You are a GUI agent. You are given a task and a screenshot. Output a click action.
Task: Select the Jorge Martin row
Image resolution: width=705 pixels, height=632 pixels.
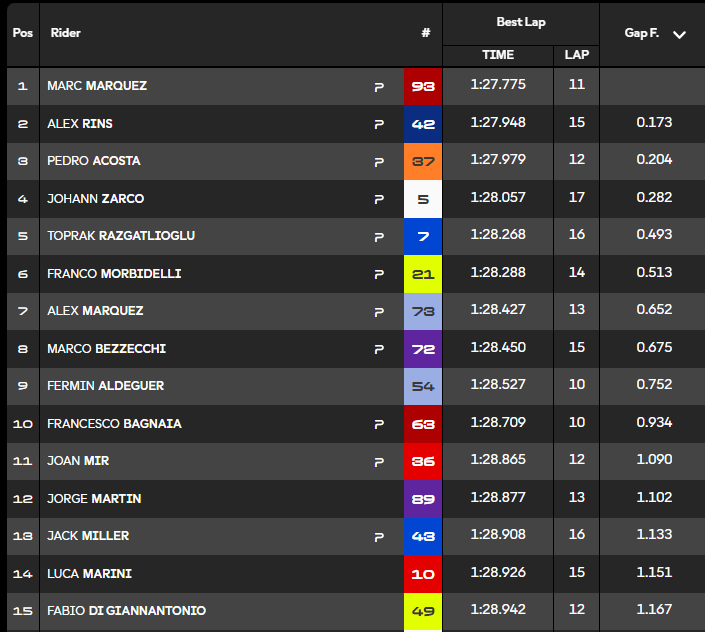pos(356,498)
